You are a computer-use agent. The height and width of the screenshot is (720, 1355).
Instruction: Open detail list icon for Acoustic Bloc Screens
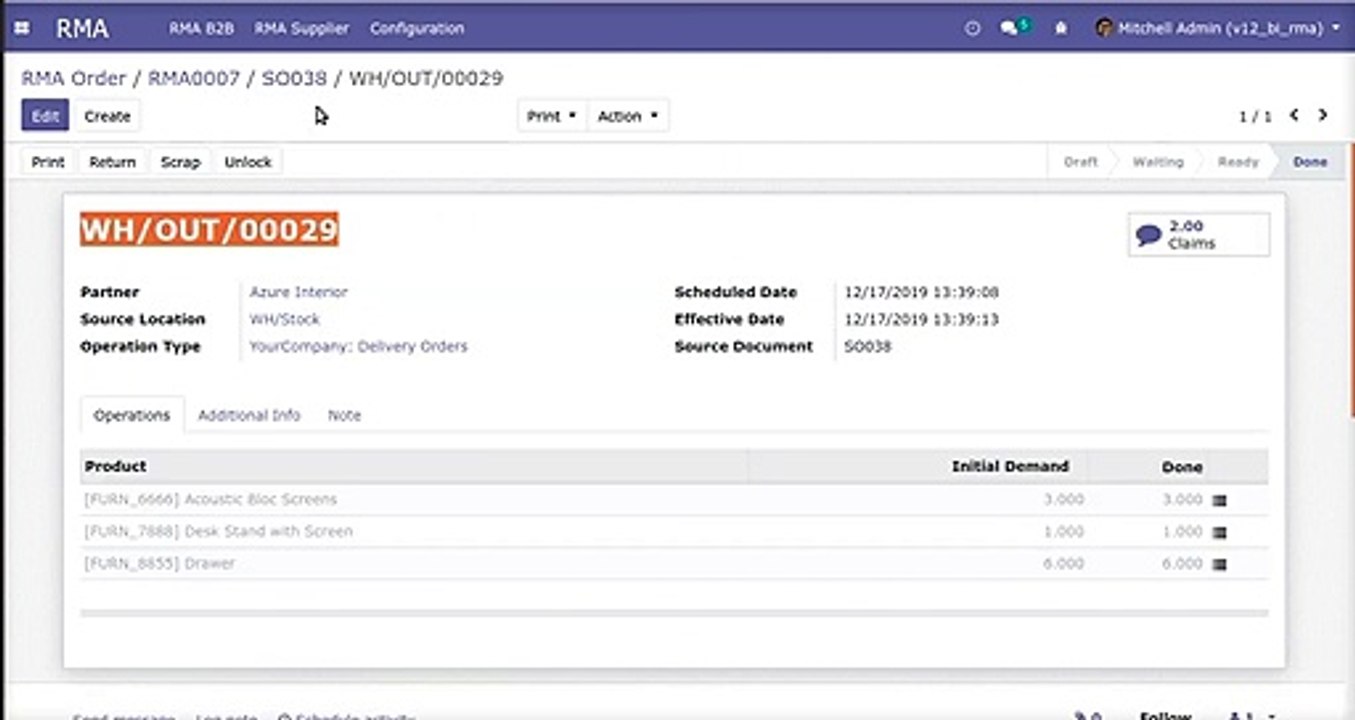click(x=1219, y=500)
